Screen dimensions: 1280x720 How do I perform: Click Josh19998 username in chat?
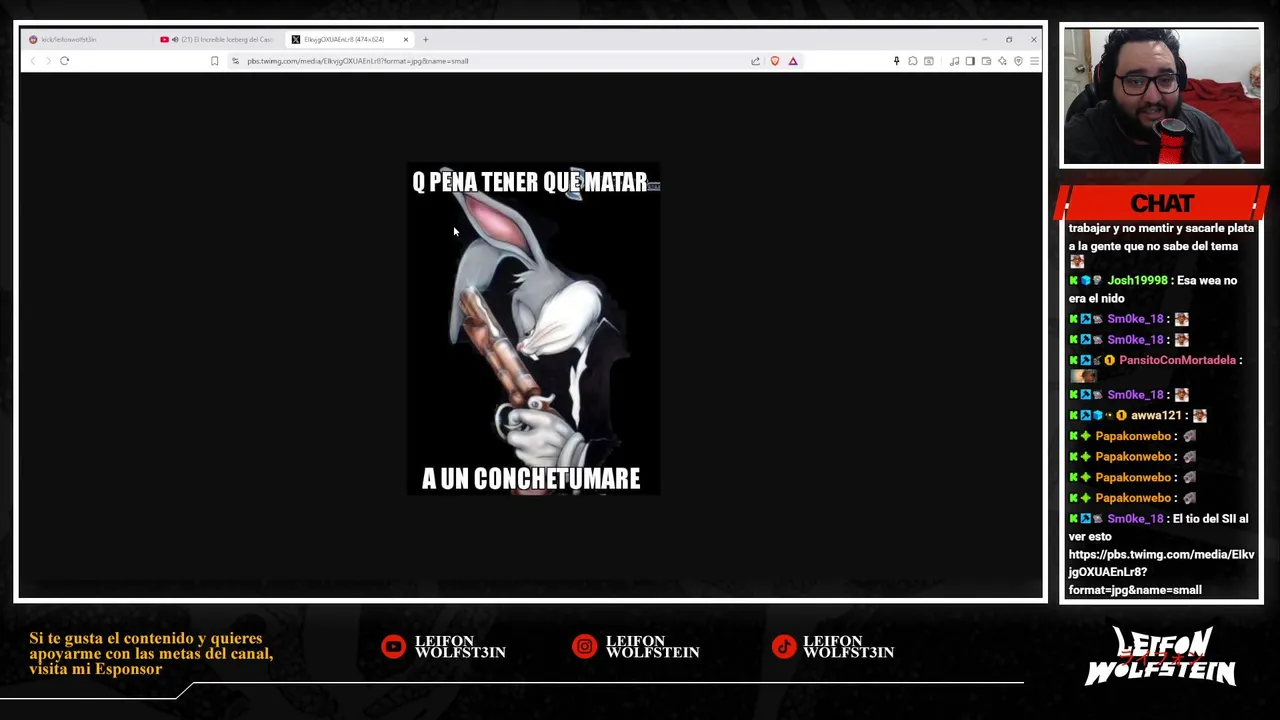pyautogui.click(x=1137, y=281)
